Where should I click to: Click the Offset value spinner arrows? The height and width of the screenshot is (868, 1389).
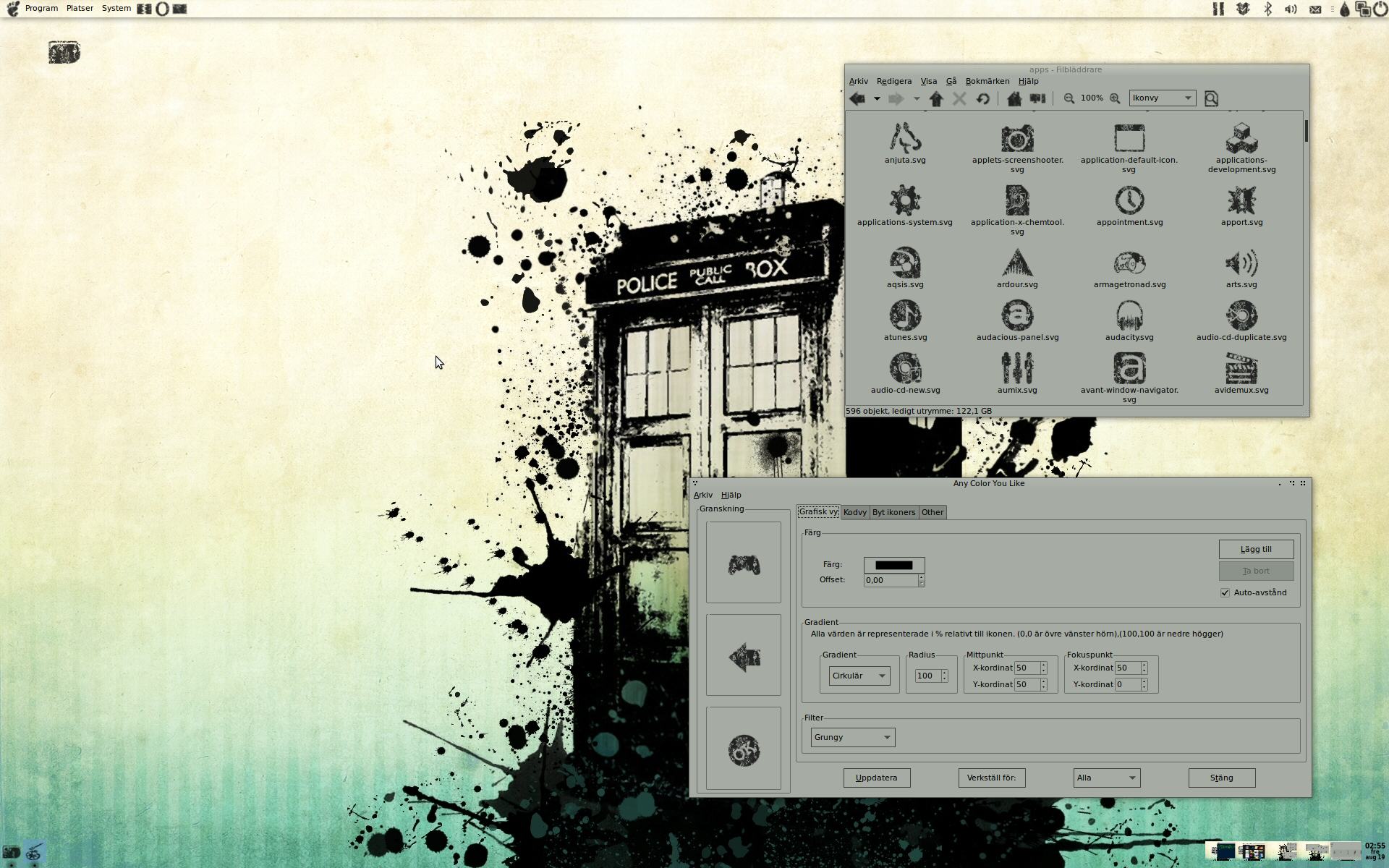tap(921, 580)
